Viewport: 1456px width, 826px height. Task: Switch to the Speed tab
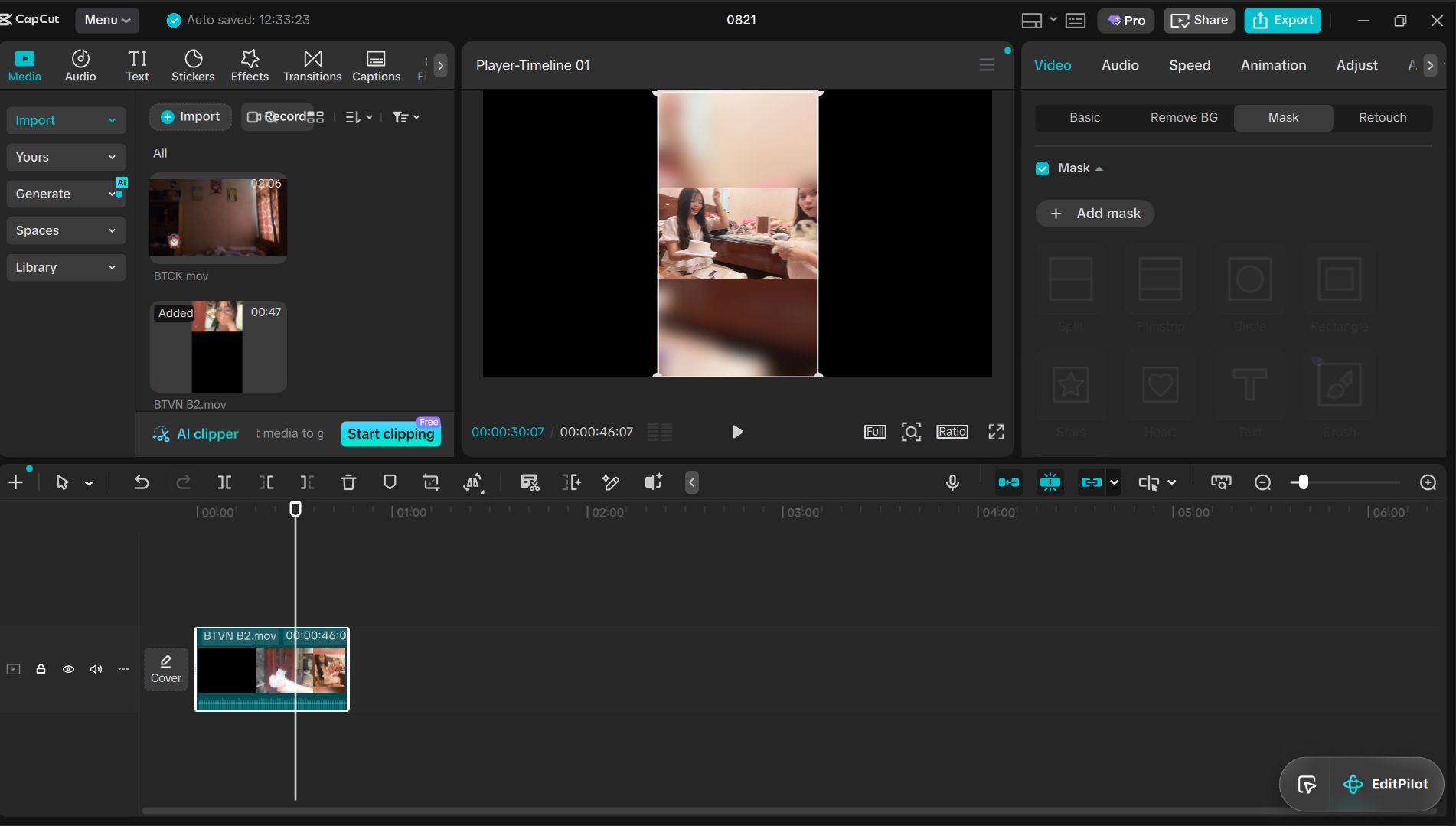pos(1190,65)
